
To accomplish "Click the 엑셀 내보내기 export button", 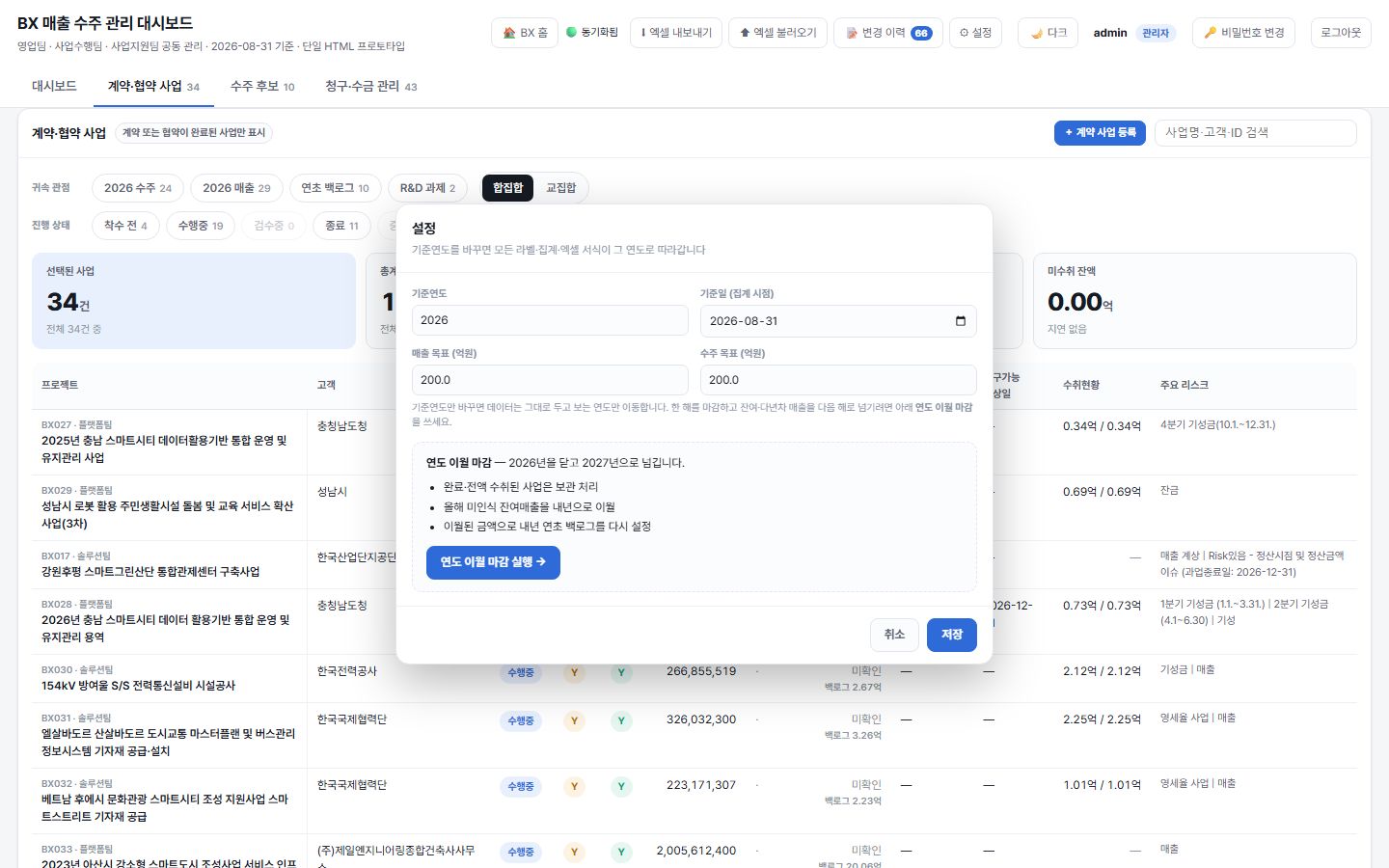I will pos(676,33).
